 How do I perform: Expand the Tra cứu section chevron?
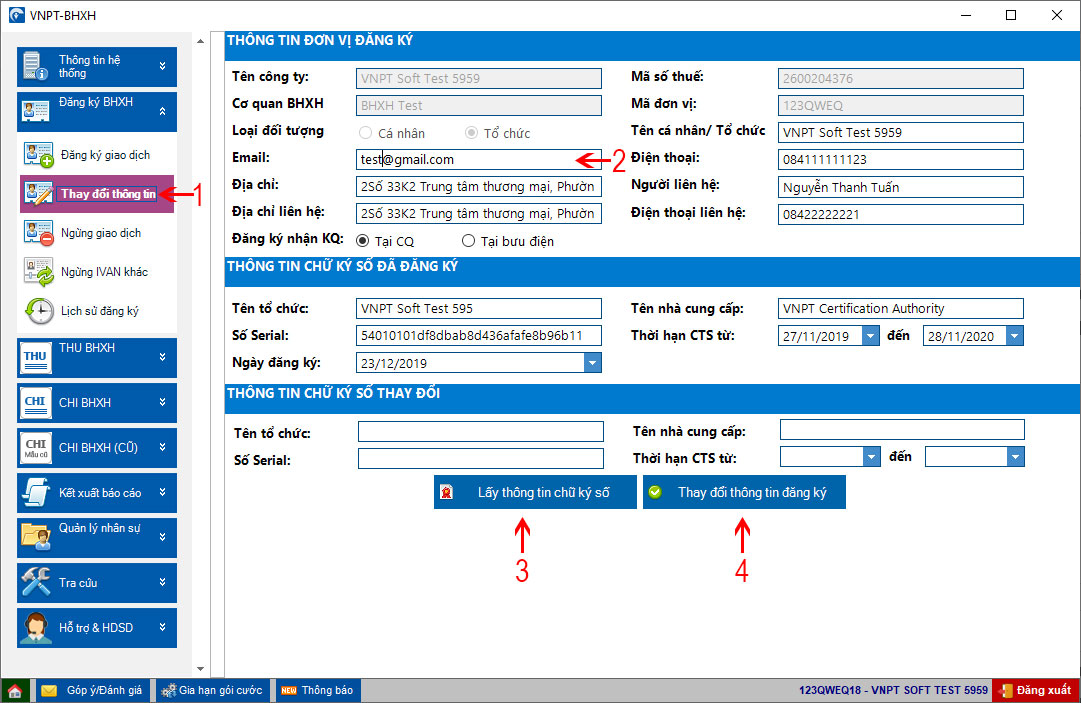click(163, 582)
